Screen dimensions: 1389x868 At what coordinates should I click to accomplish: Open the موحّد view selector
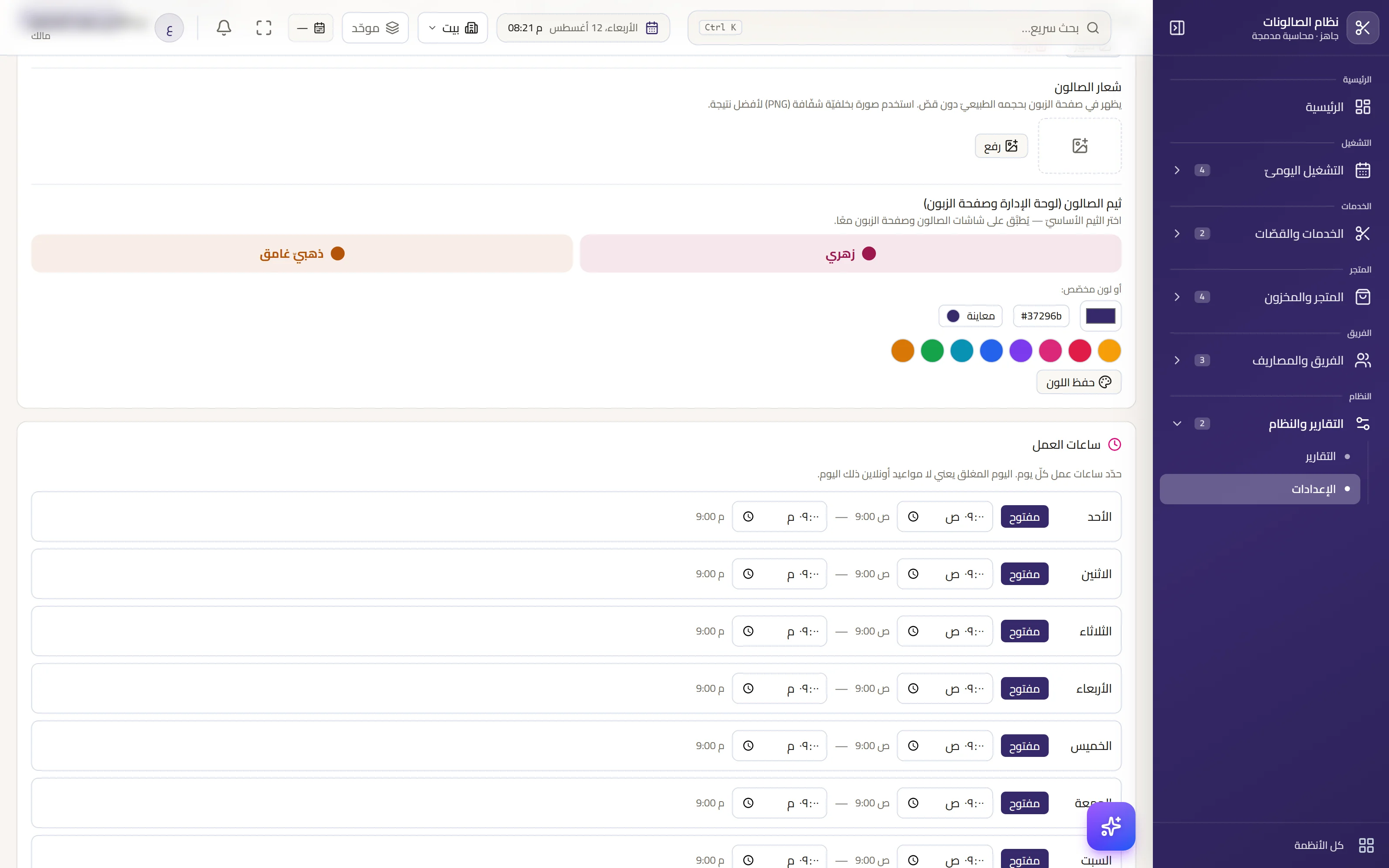pyautogui.click(x=375, y=27)
